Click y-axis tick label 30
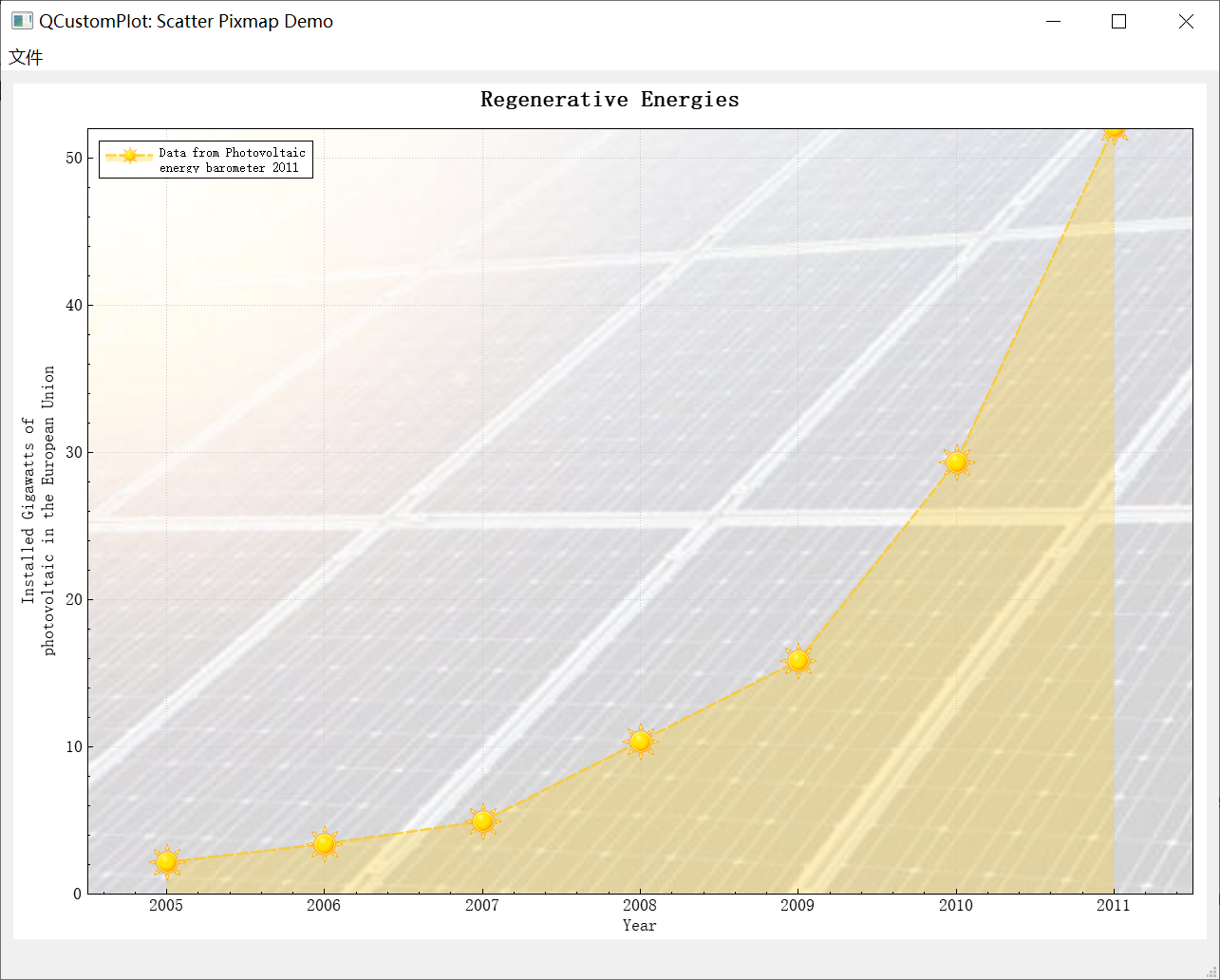 coord(74,452)
